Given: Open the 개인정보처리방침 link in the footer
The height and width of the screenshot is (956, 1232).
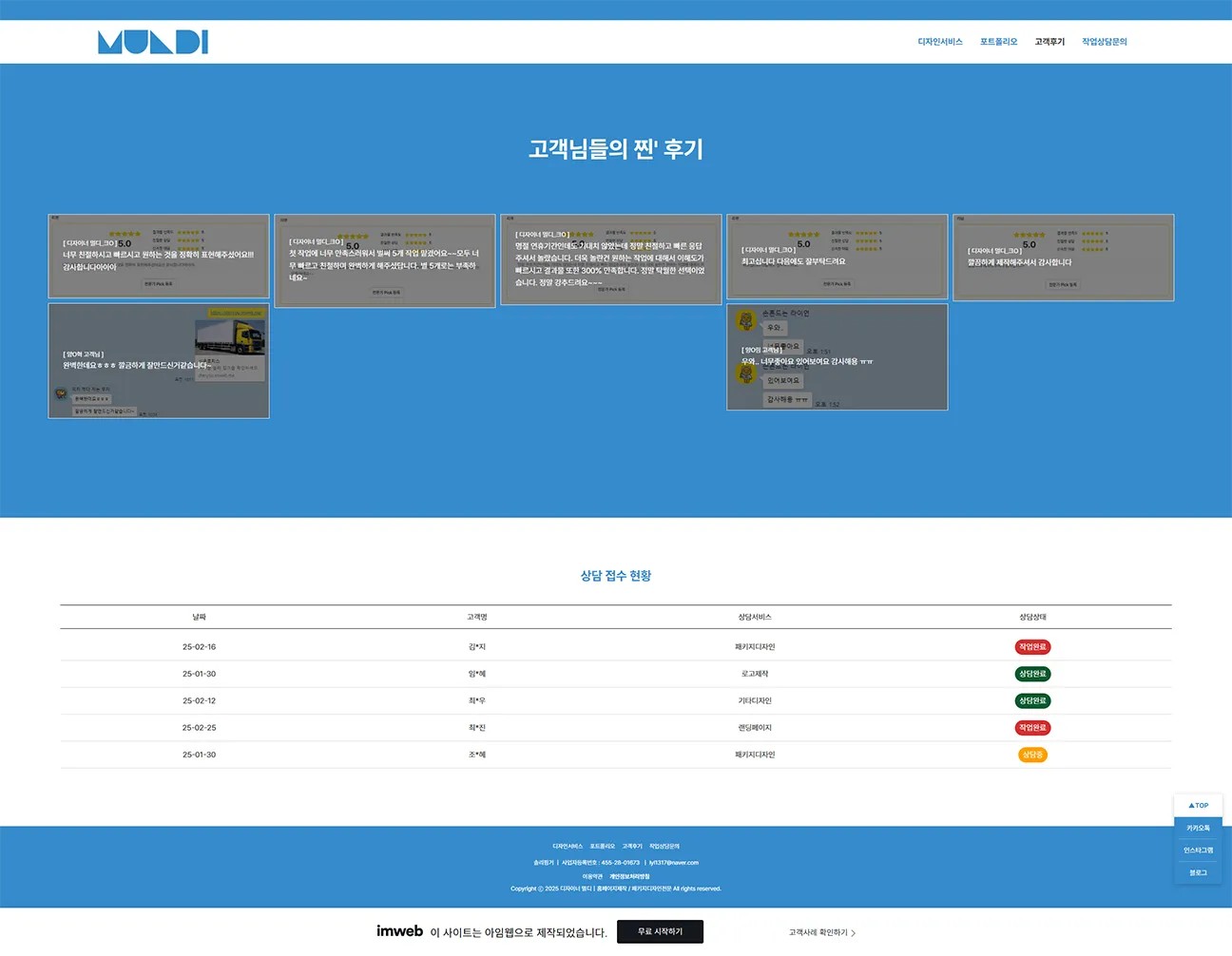Looking at the screenshot, I should pyautogui.click(x=629, y=876).
